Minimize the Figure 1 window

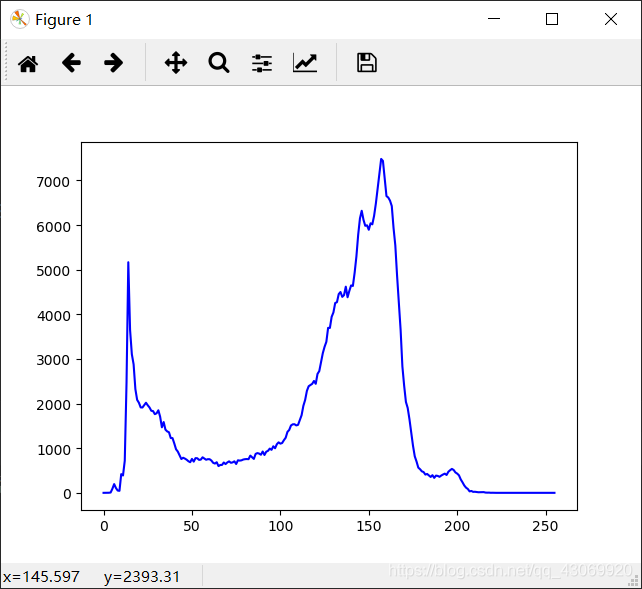click(x=494, y=19)
